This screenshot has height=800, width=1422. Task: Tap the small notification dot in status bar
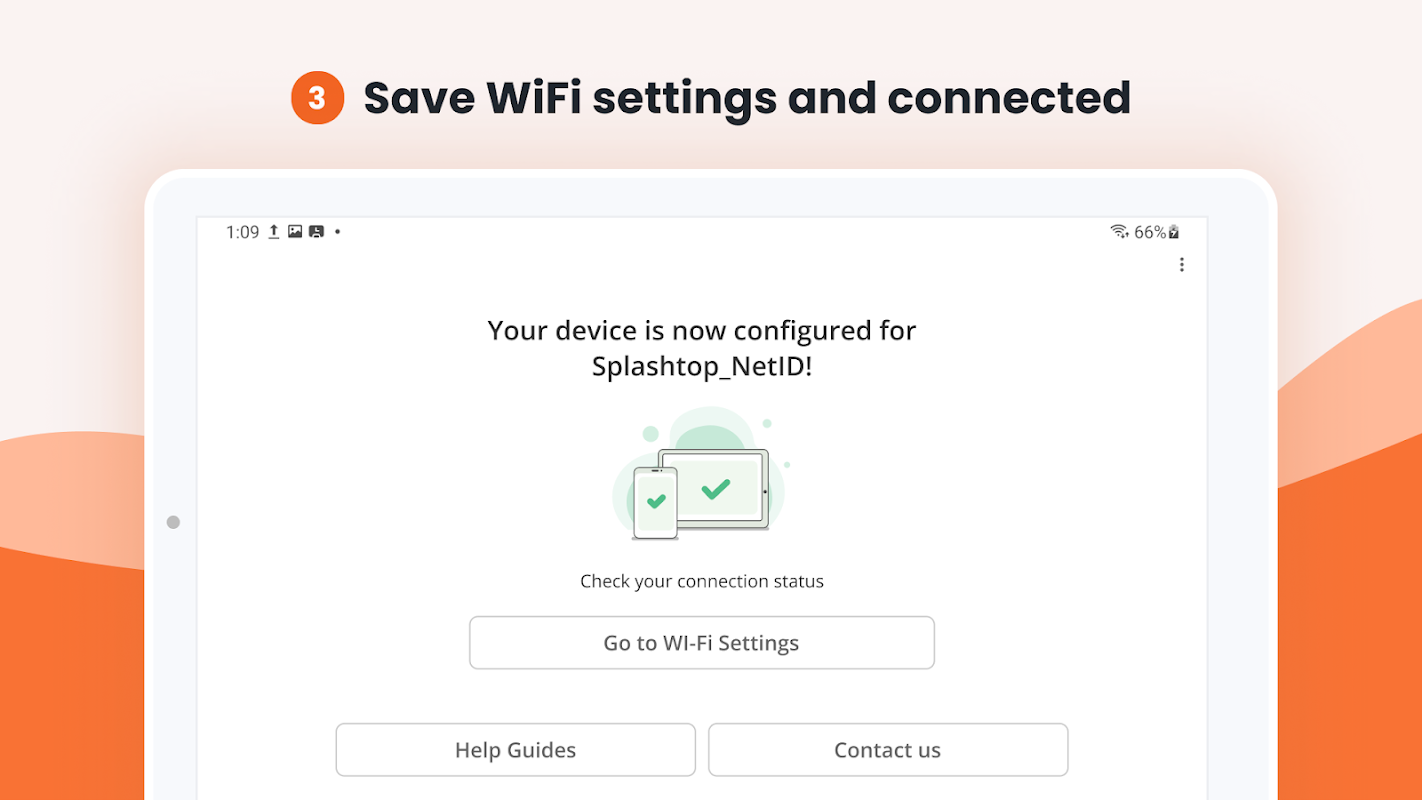[x=337, y=232]
